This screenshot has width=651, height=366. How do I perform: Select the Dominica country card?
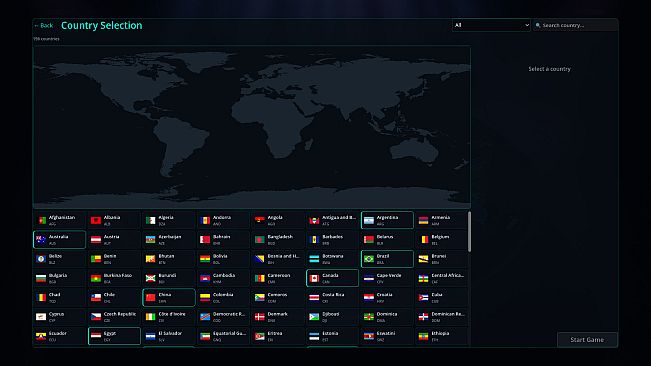(387, 317)
